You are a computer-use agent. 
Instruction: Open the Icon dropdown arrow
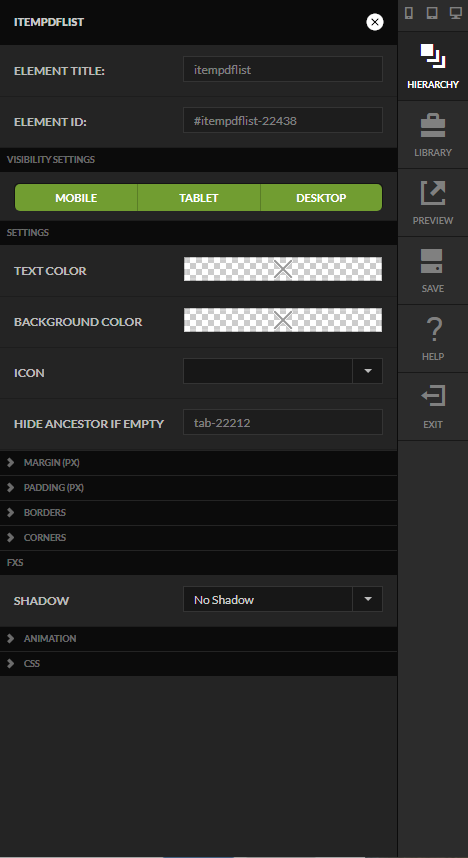[x=368, y=371]
